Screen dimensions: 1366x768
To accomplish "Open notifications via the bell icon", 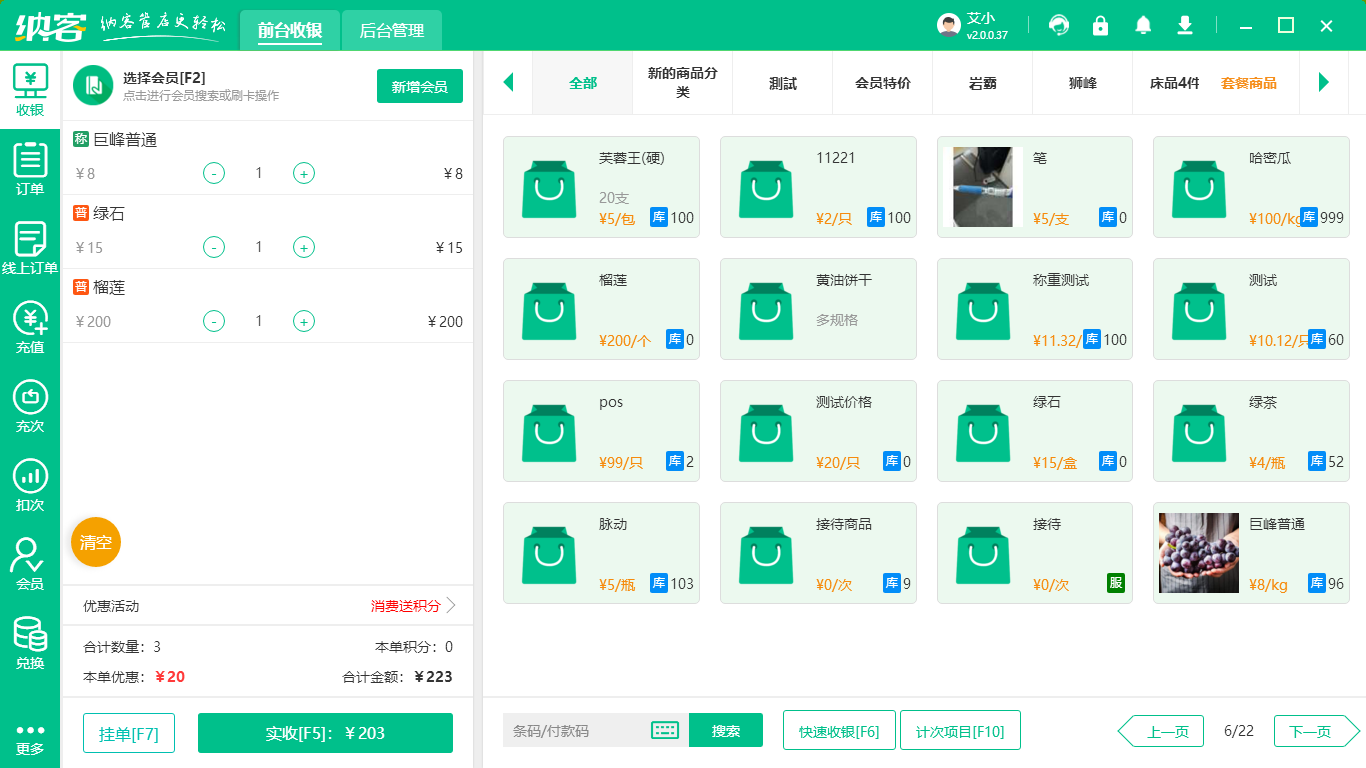I will [x=1143, y=25].
